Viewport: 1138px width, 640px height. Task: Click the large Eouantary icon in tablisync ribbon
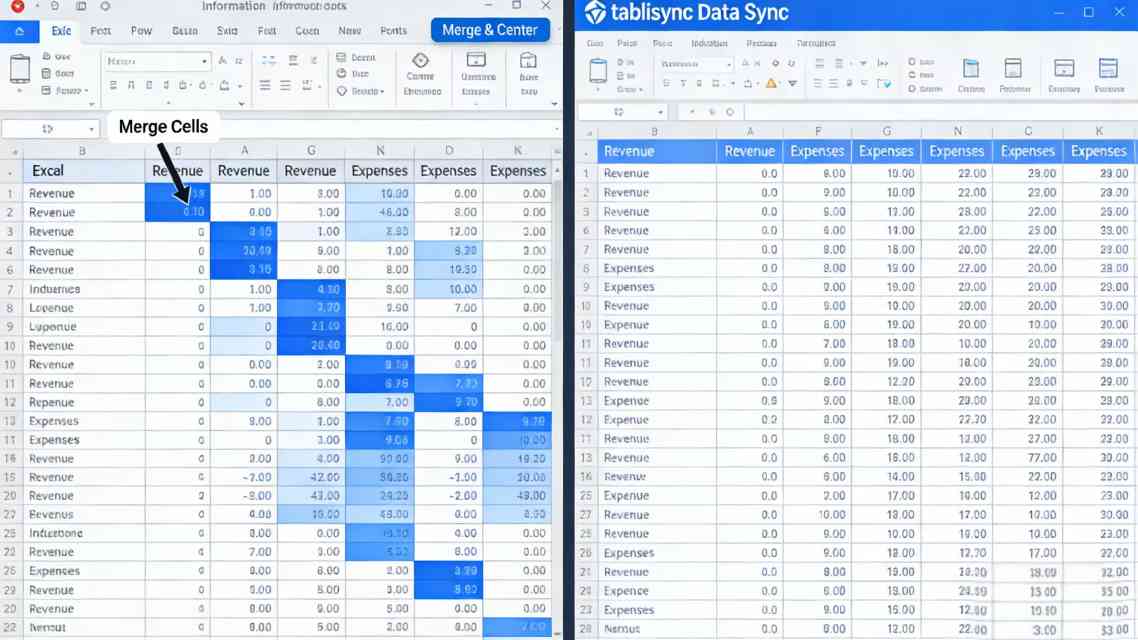[1064, 69]
